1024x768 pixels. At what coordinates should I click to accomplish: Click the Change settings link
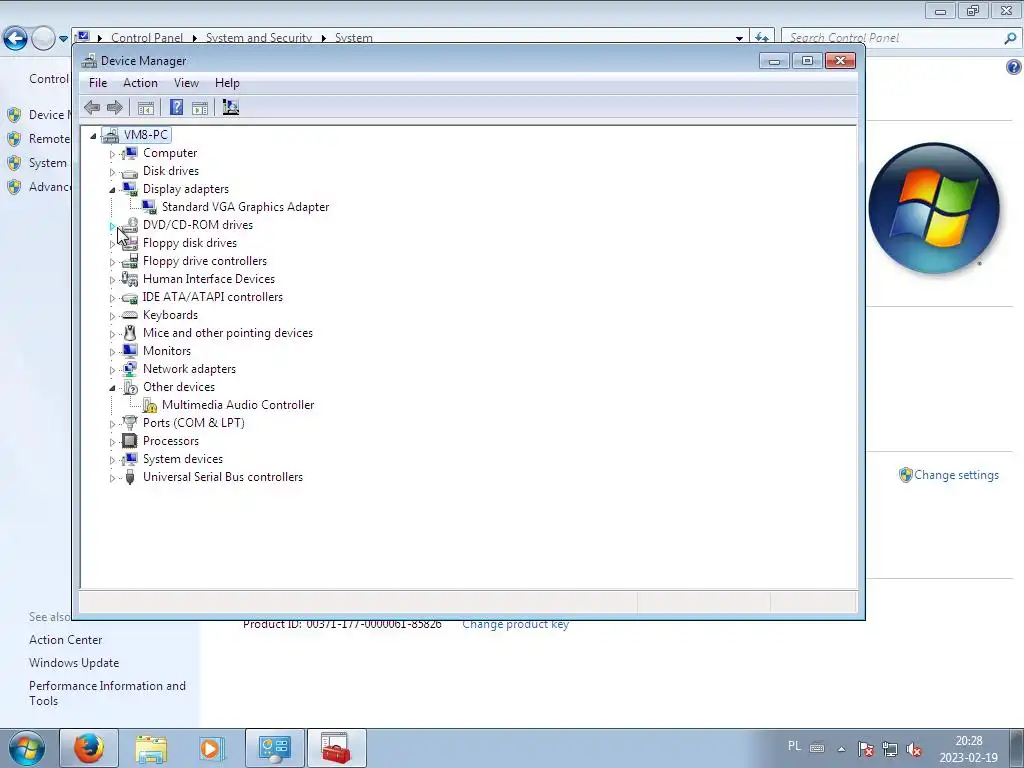[x=956, y=475]
